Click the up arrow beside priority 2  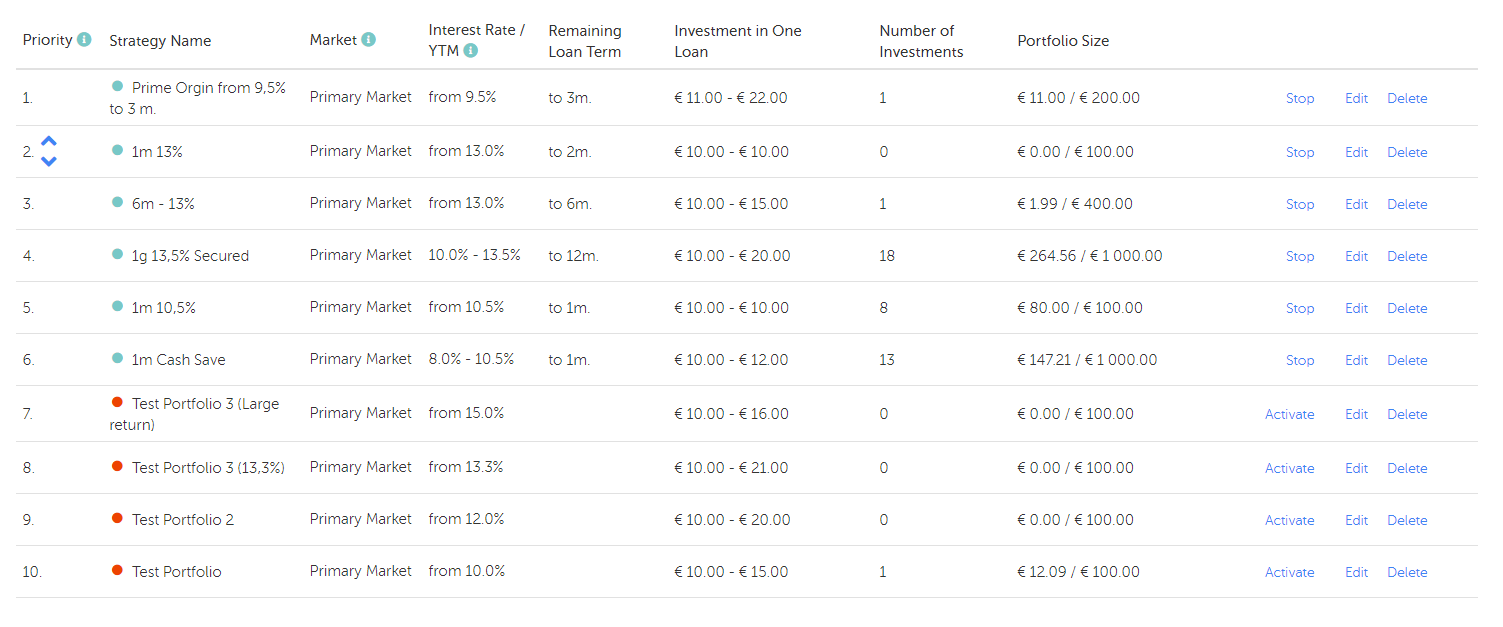(48, 143)
